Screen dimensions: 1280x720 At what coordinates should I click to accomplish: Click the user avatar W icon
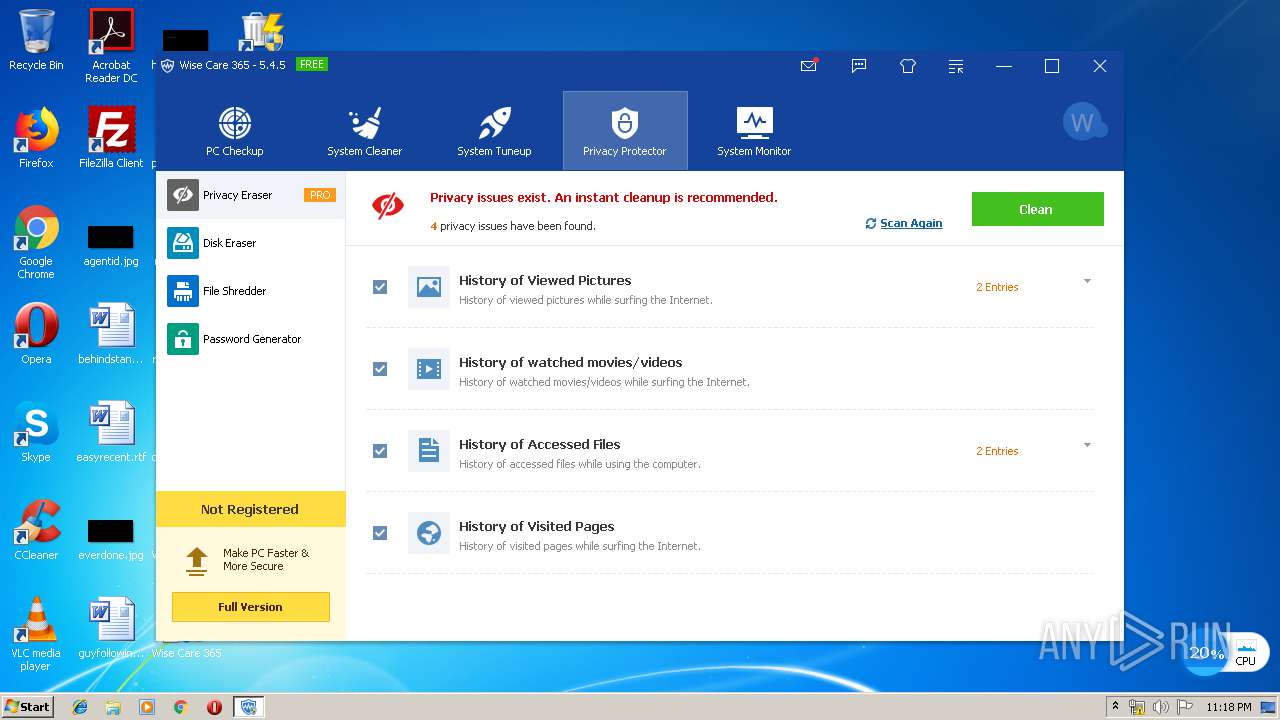[1084, 123]
